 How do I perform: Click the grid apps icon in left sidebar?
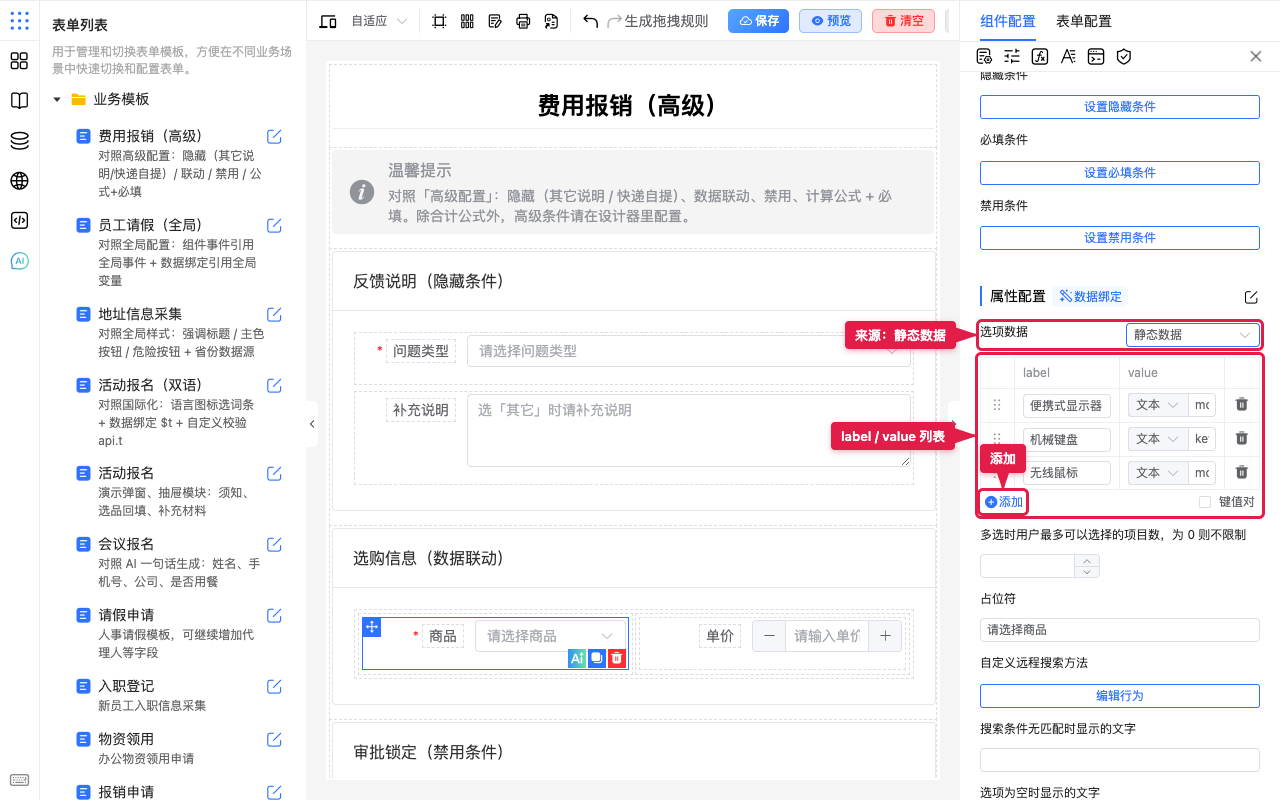[19, 61]
